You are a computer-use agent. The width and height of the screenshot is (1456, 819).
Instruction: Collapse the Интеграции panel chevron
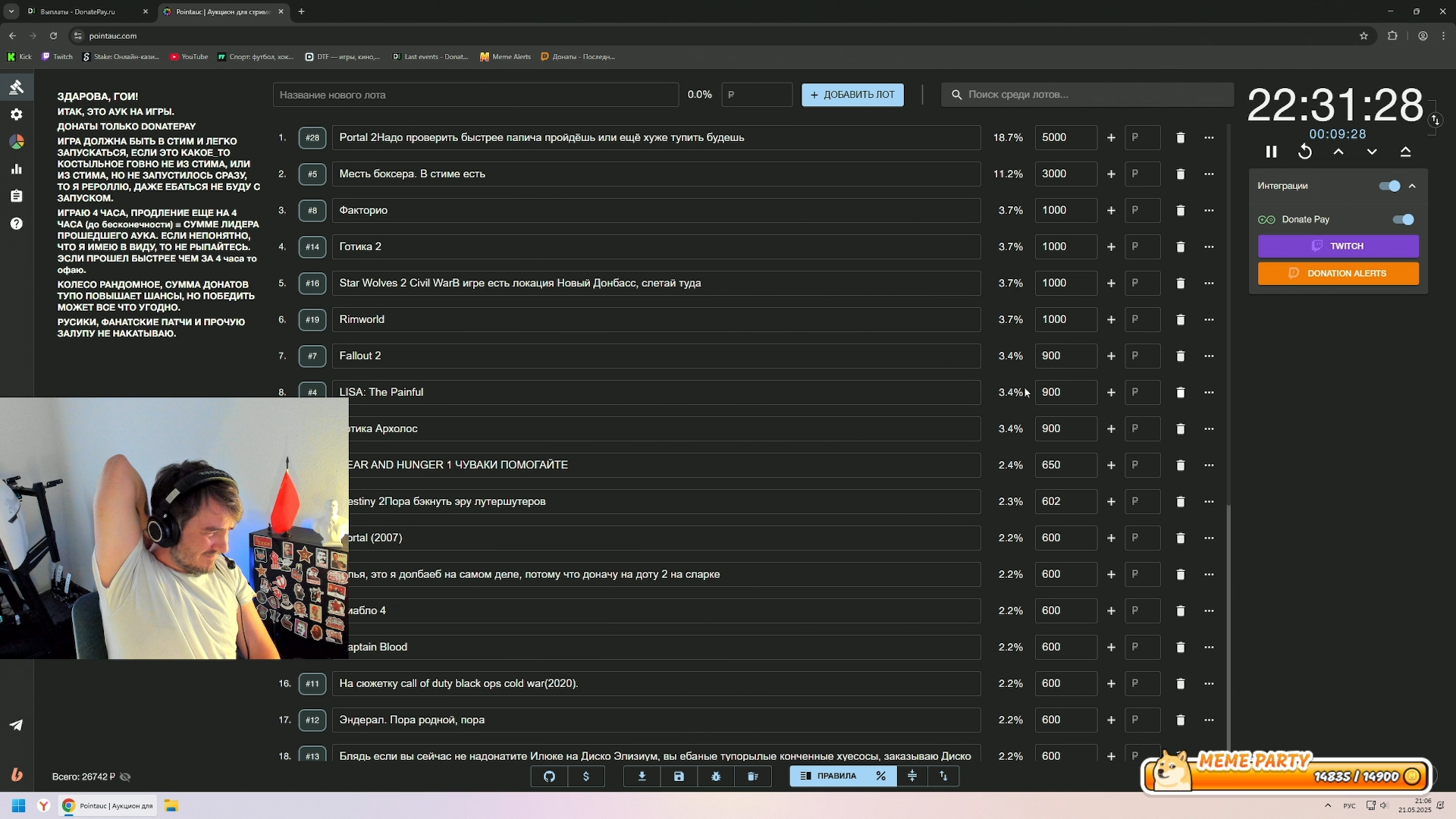coord(1412,186)
